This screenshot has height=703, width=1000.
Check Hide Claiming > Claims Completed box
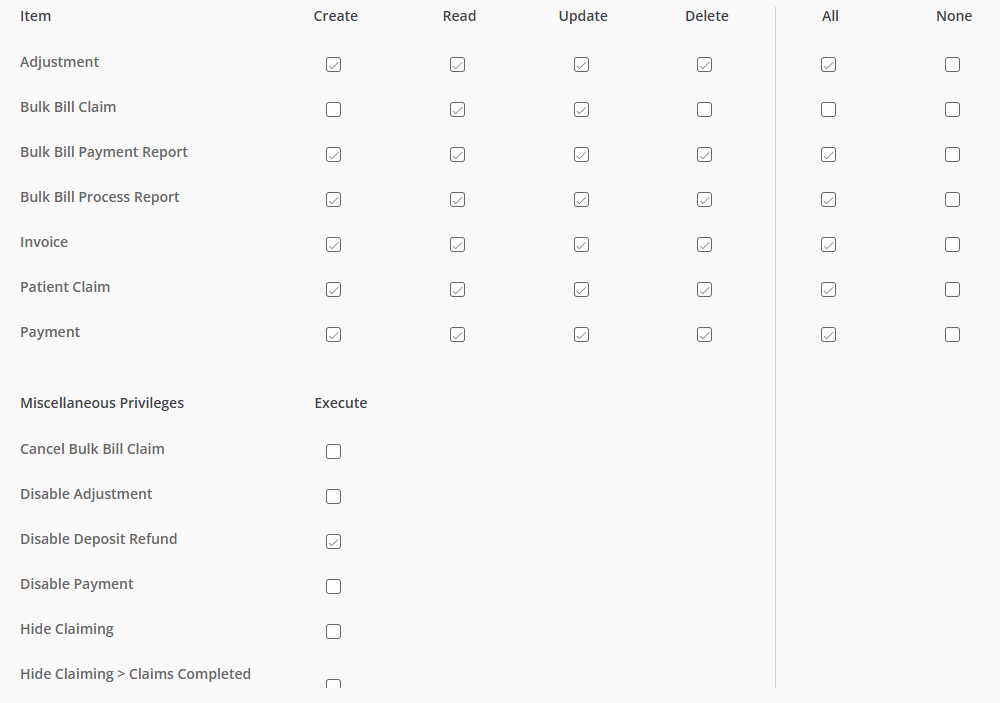[x=334, y=683]
